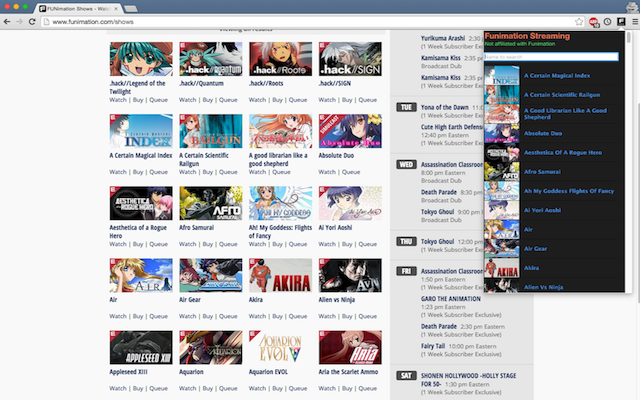Open SHONEN HOLLYWOOD schedule link

(468, 380)
